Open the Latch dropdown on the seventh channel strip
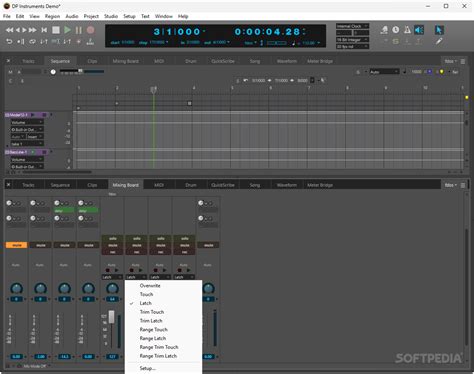 coord(160,277)
